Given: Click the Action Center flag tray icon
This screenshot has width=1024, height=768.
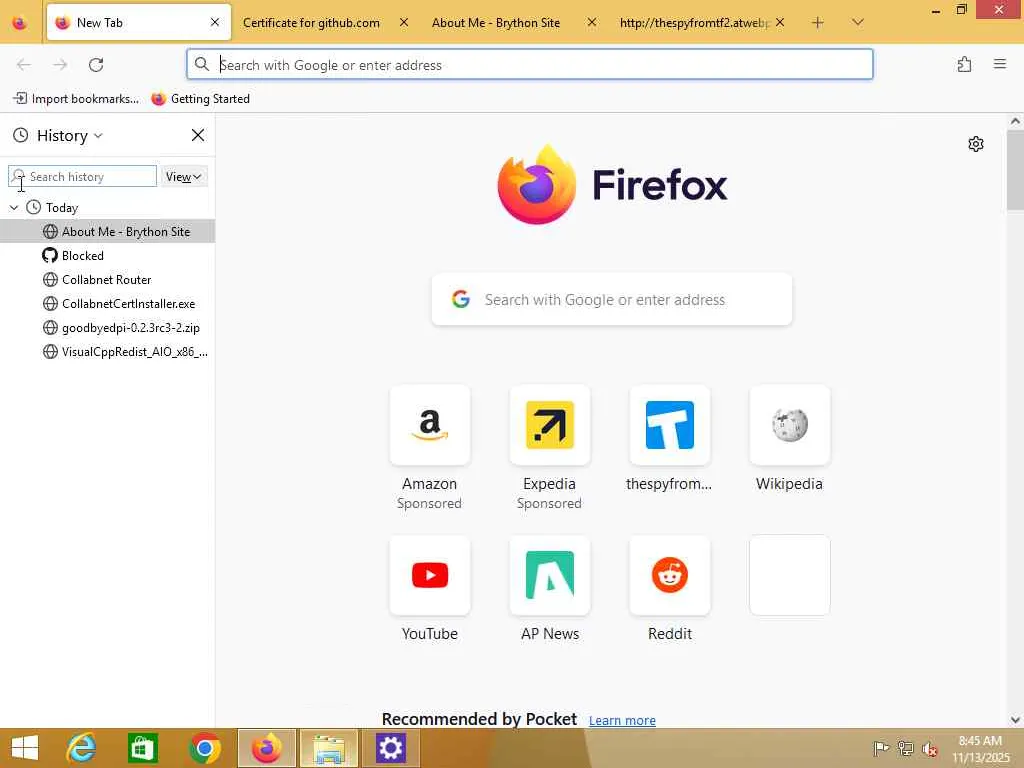Looking at the screenshot, I should point(881,748).
